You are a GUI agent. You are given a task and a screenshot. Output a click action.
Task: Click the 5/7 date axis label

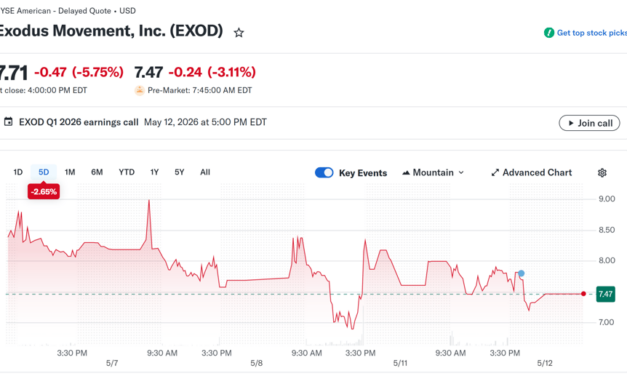tap(112, 363)
